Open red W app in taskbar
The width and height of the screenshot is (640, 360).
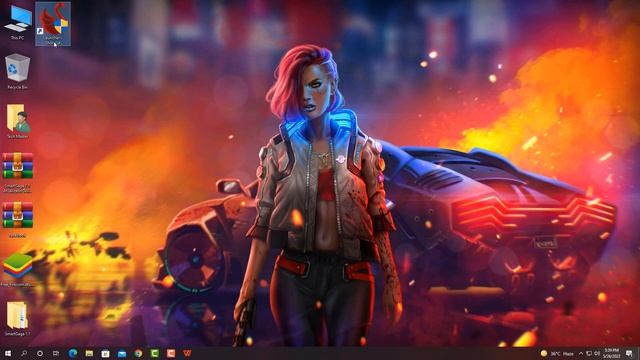(x=187, y=353)
